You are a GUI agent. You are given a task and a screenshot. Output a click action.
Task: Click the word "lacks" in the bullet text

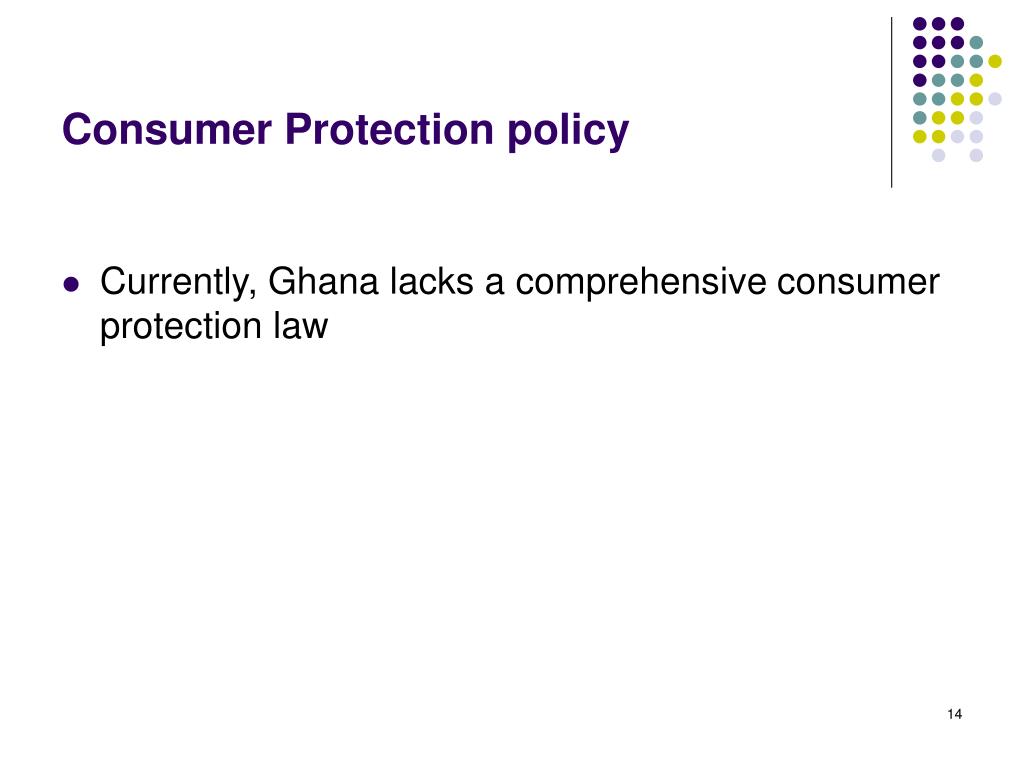click(x=432, y=281)
